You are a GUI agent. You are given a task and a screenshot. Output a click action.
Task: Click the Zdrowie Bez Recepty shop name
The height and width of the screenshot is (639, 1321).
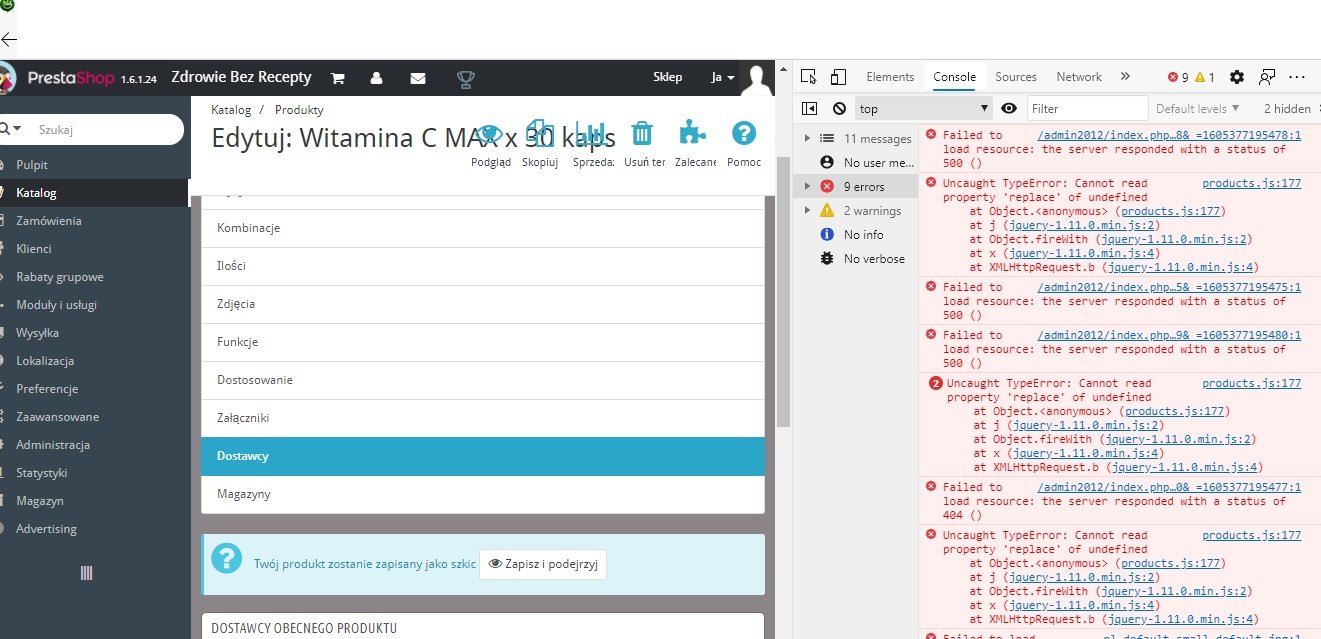click(x=241, y=77)
